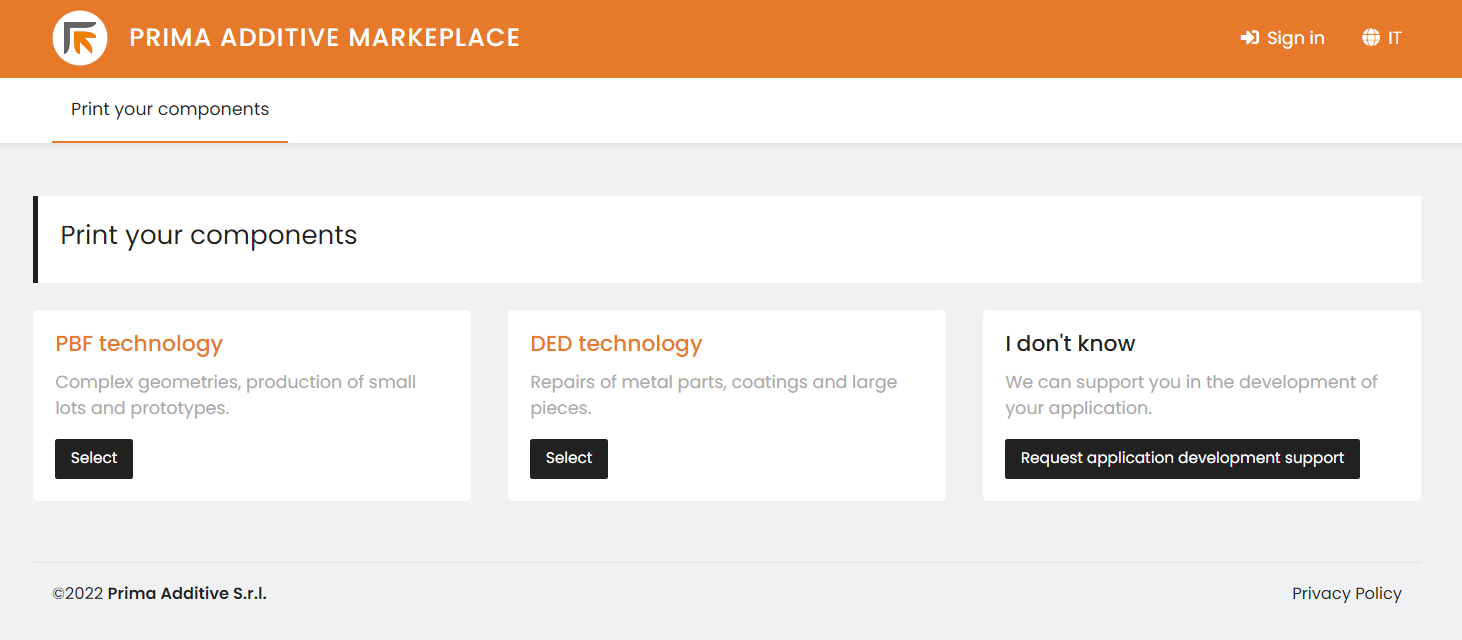
Task: Click Select under DED technology
Action: 569,458
